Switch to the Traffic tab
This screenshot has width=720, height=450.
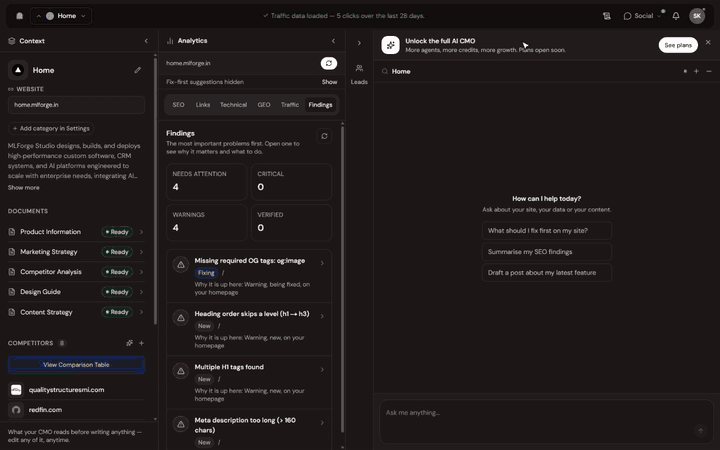point(290,105)
